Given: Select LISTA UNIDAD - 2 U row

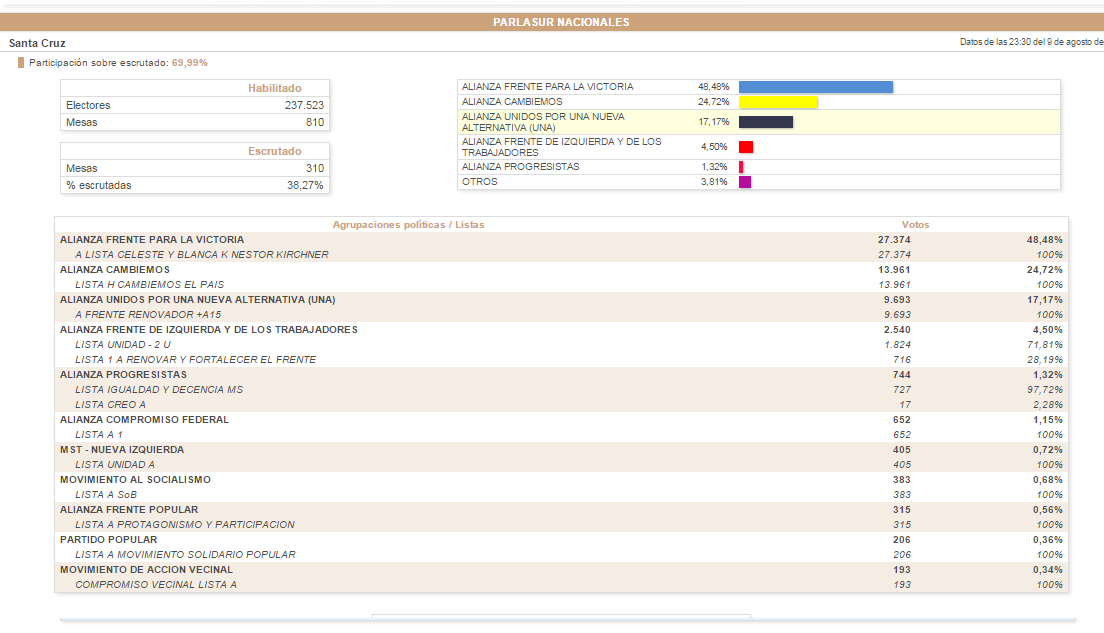Looking at the screenshot, I should click(x=561, y=344).
